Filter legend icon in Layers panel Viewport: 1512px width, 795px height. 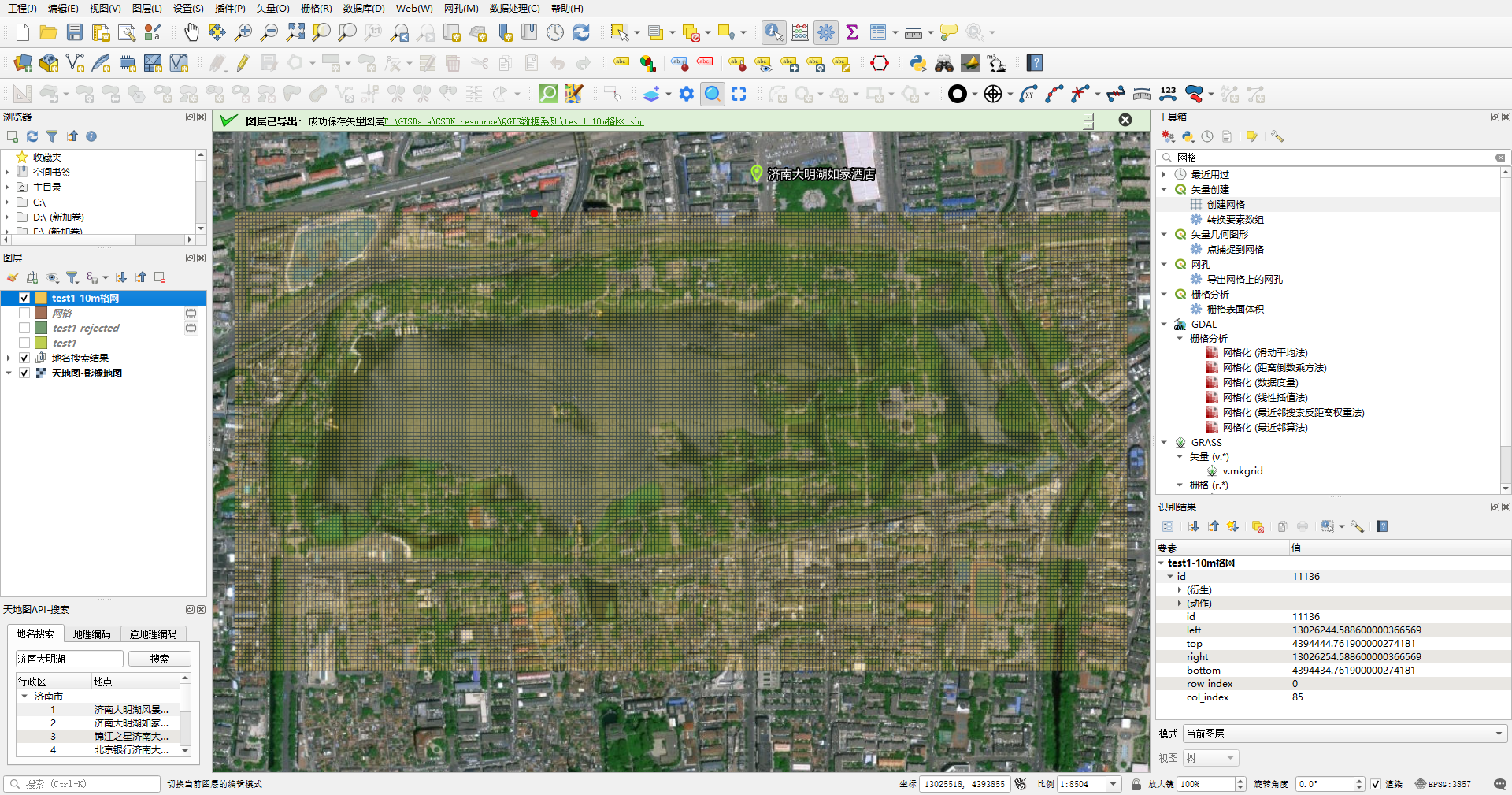(x=72, y=277)
